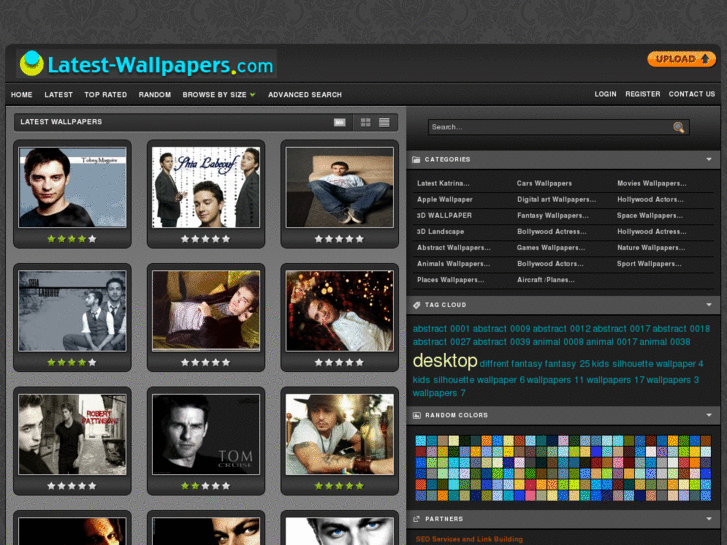Expand the Browse by Size dropdown
The height and width of the screenshot is (545, 727).
point(219,95)
